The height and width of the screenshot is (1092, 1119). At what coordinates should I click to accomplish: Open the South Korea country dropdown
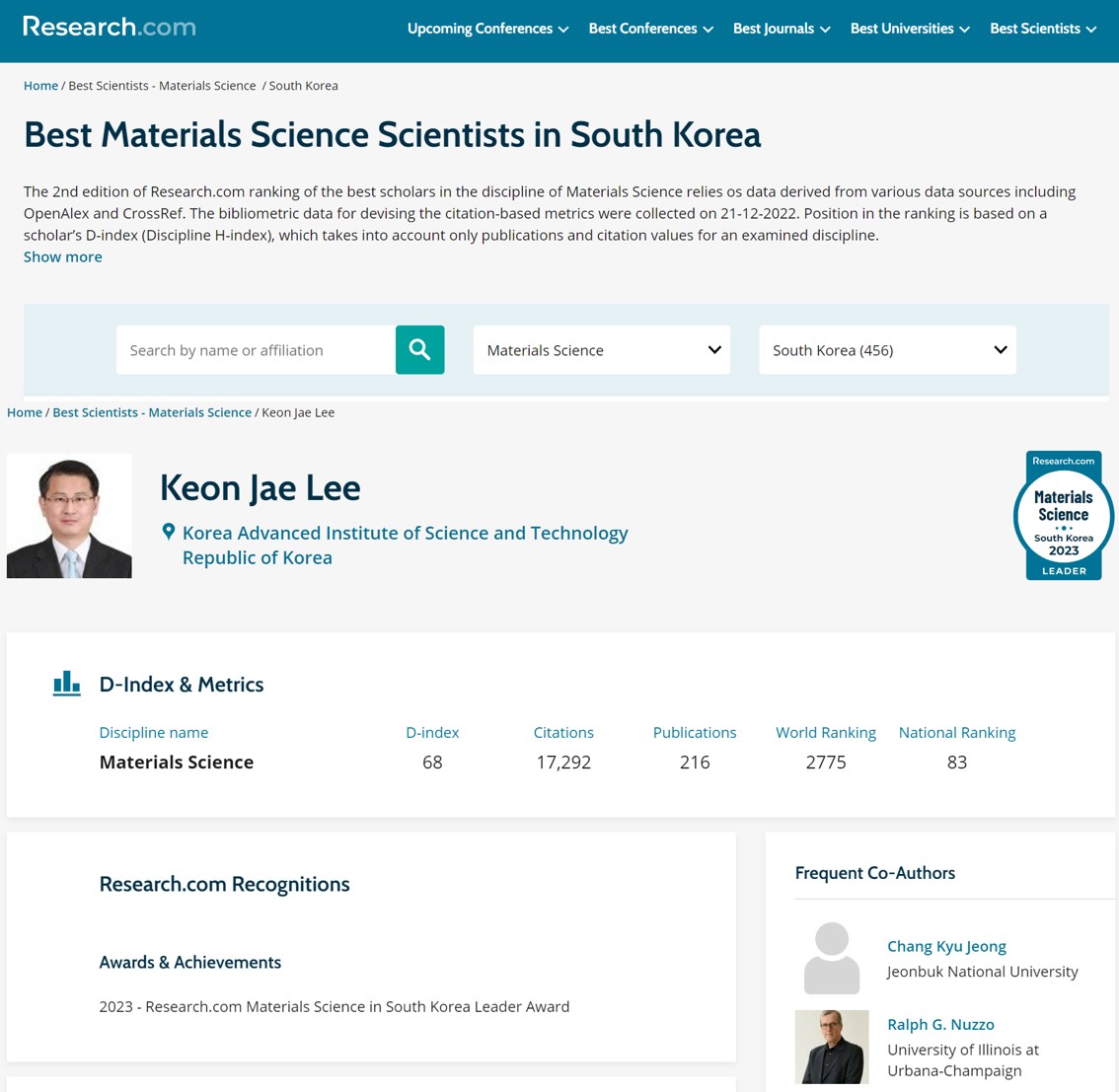tap(886, 349)
